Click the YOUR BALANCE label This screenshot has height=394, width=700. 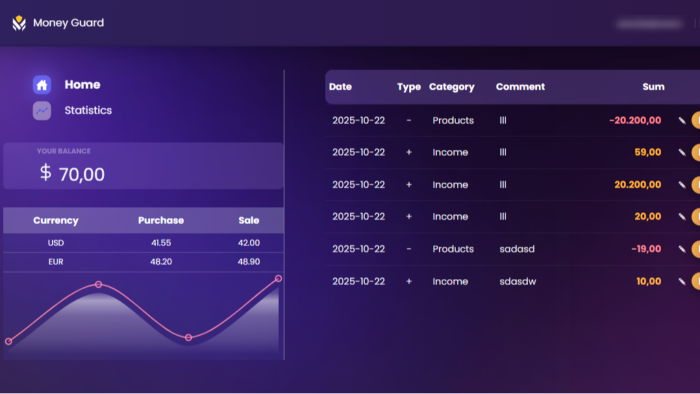64,151
